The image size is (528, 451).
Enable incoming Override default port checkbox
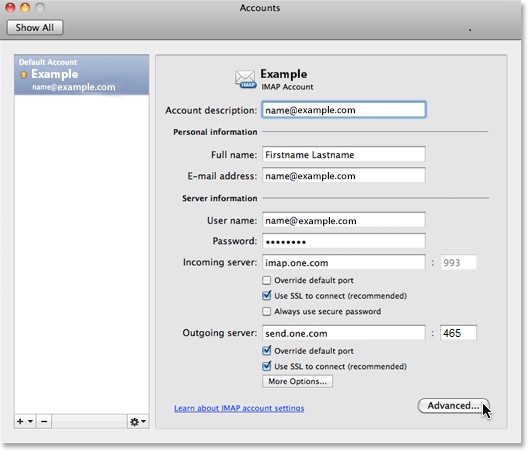(x=266, y=280)
